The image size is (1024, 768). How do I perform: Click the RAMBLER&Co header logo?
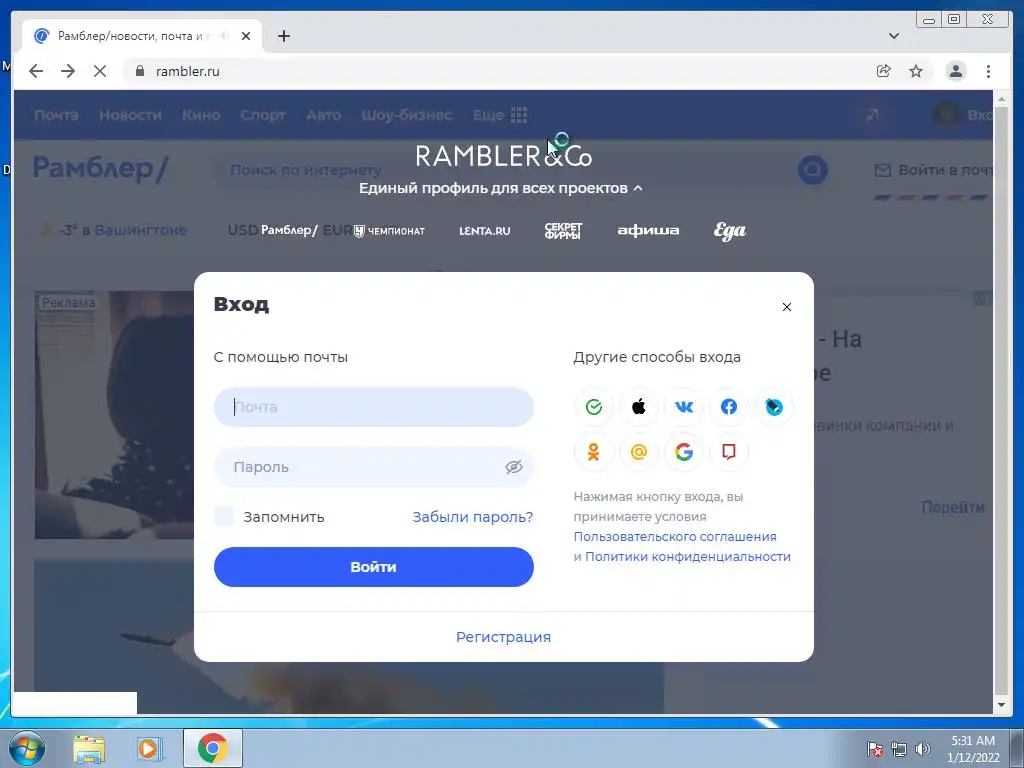pos(504,155)
